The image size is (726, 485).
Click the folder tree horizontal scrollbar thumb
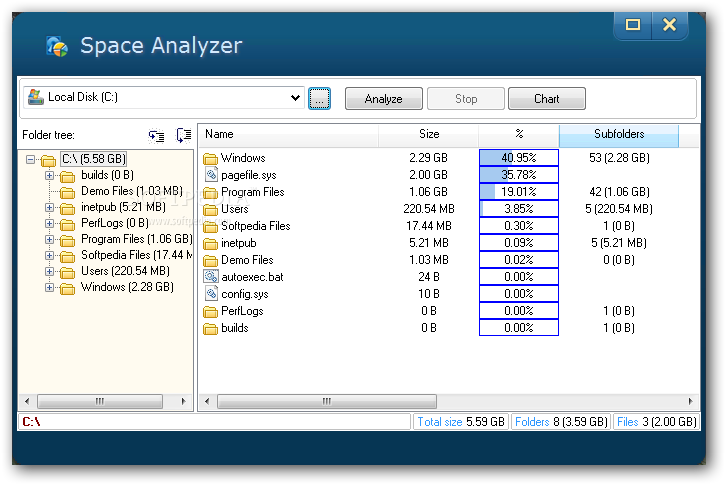pos(100,401)
